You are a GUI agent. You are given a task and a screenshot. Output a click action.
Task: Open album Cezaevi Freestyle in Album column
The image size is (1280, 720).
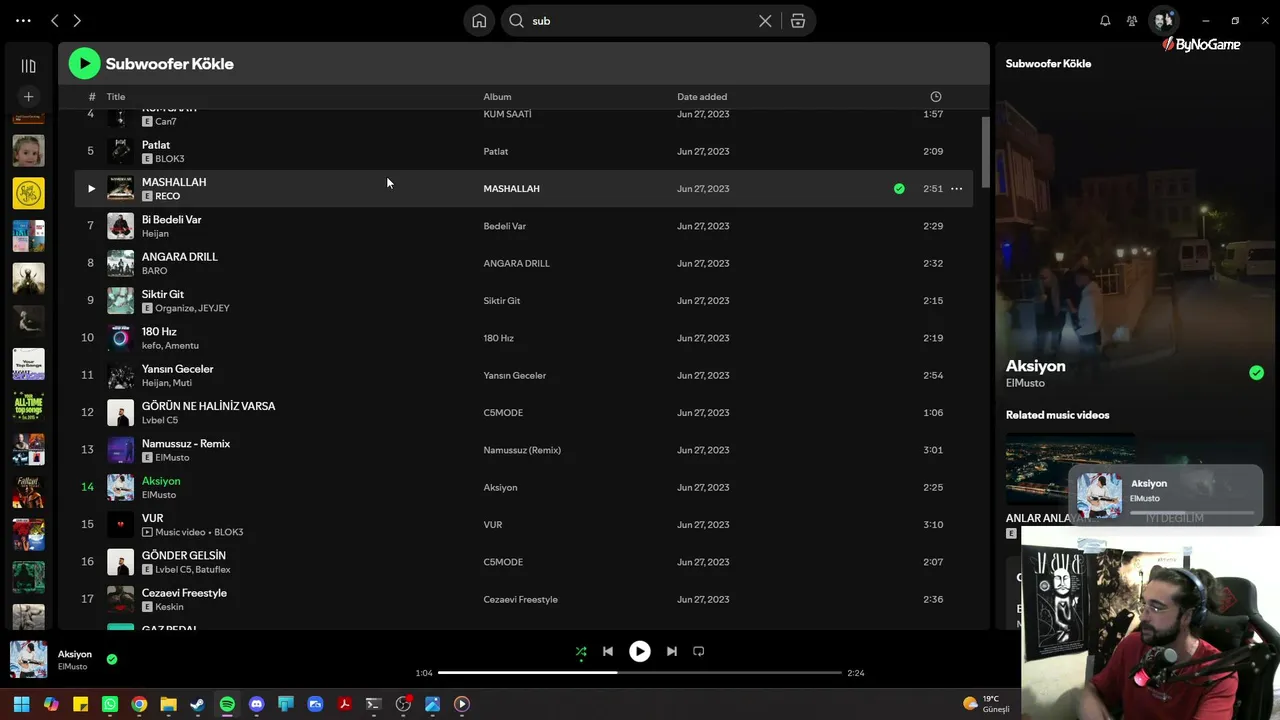[x=520, y=599]
